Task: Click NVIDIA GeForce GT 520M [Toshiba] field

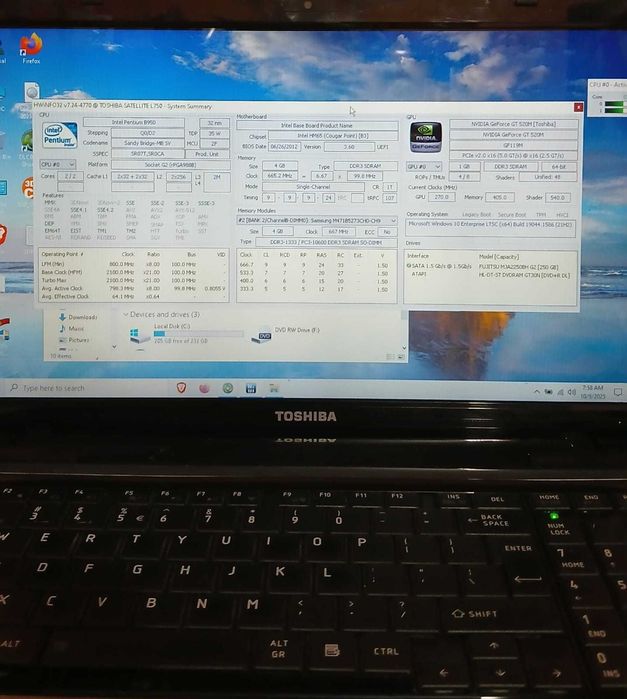Action: click(x=514, y=124)
